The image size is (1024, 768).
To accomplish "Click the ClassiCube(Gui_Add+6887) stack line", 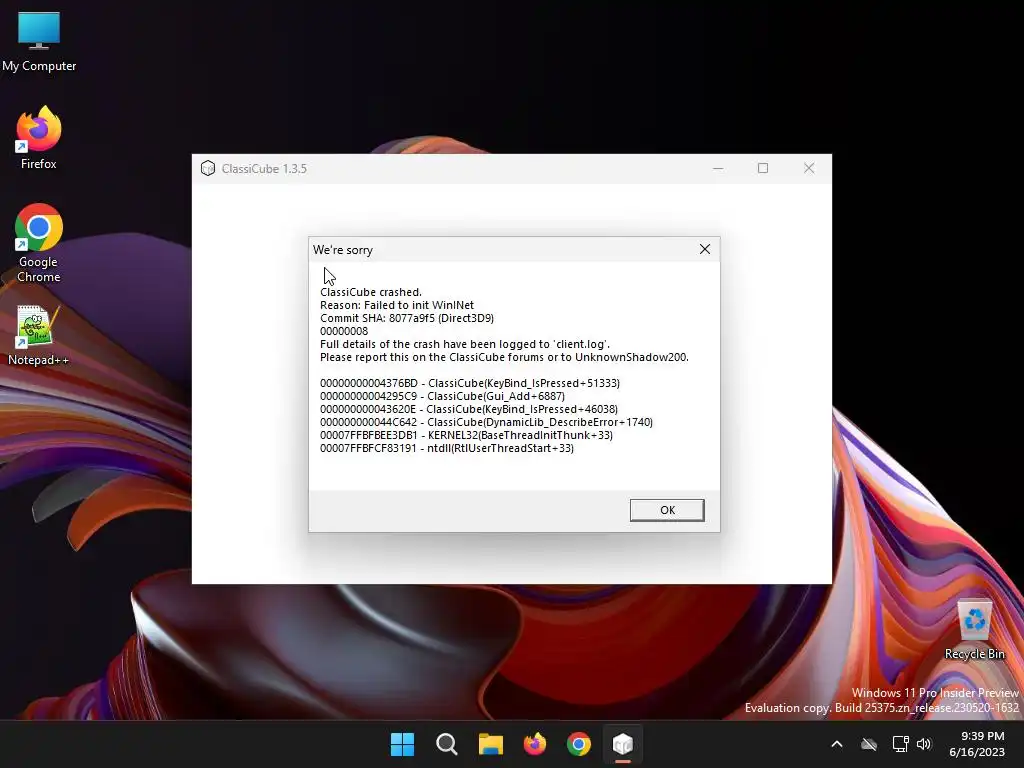I will pos(442,396).
